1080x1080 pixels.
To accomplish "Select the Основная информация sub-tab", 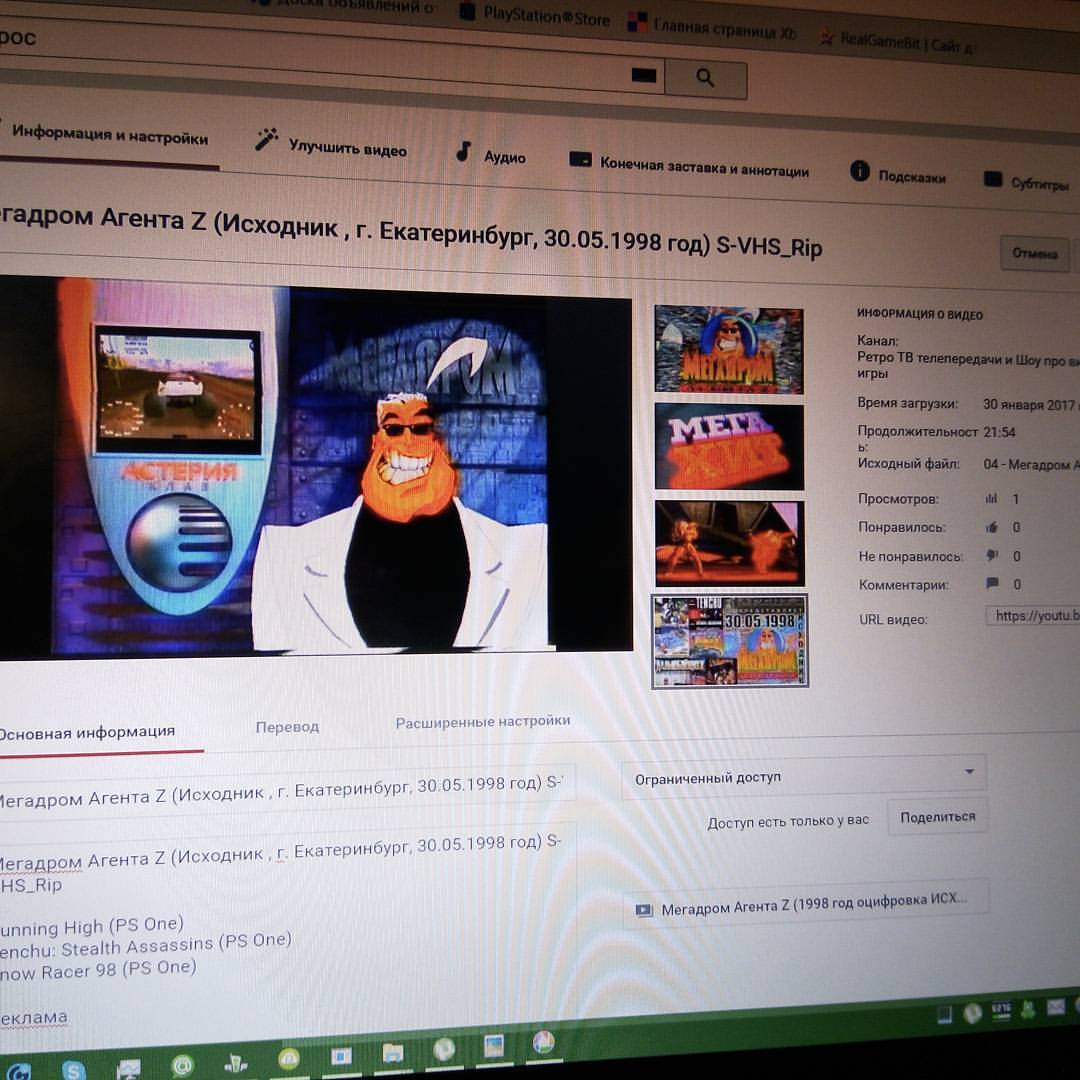I will (x=87, y=732).
